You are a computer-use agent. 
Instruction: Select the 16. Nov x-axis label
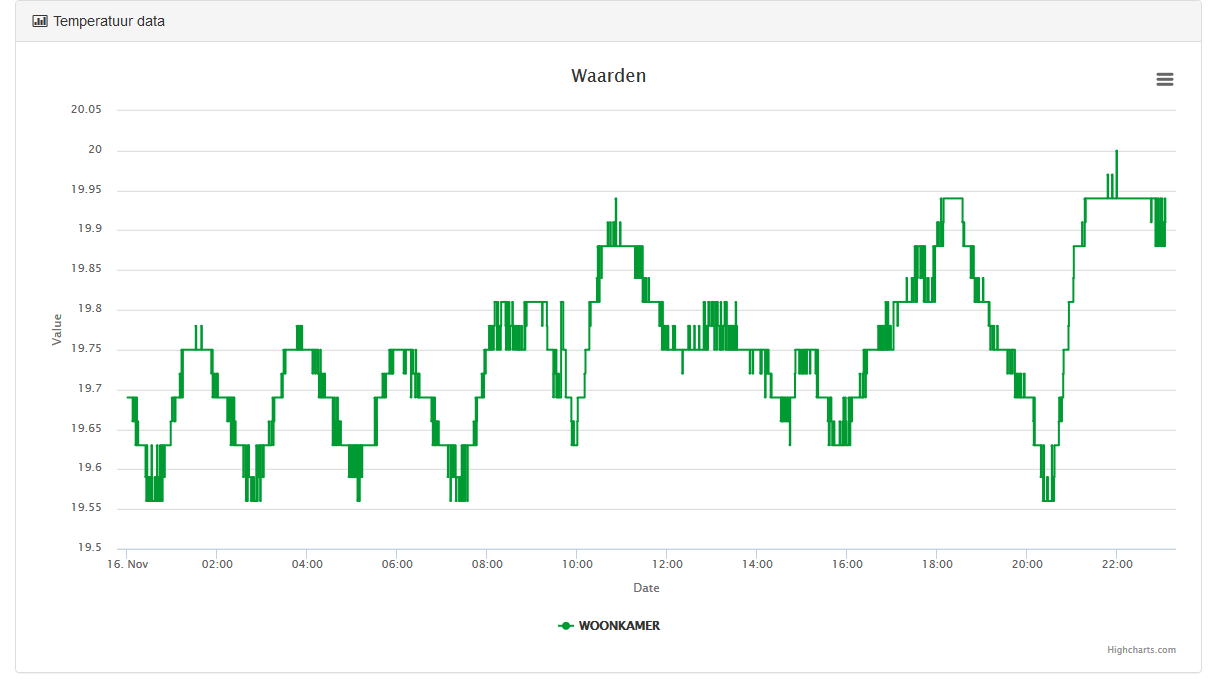click(128, 564)
